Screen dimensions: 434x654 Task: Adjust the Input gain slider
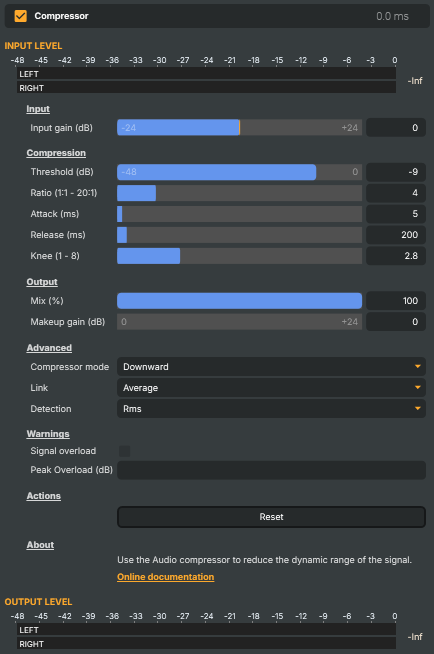click(239, 128)
